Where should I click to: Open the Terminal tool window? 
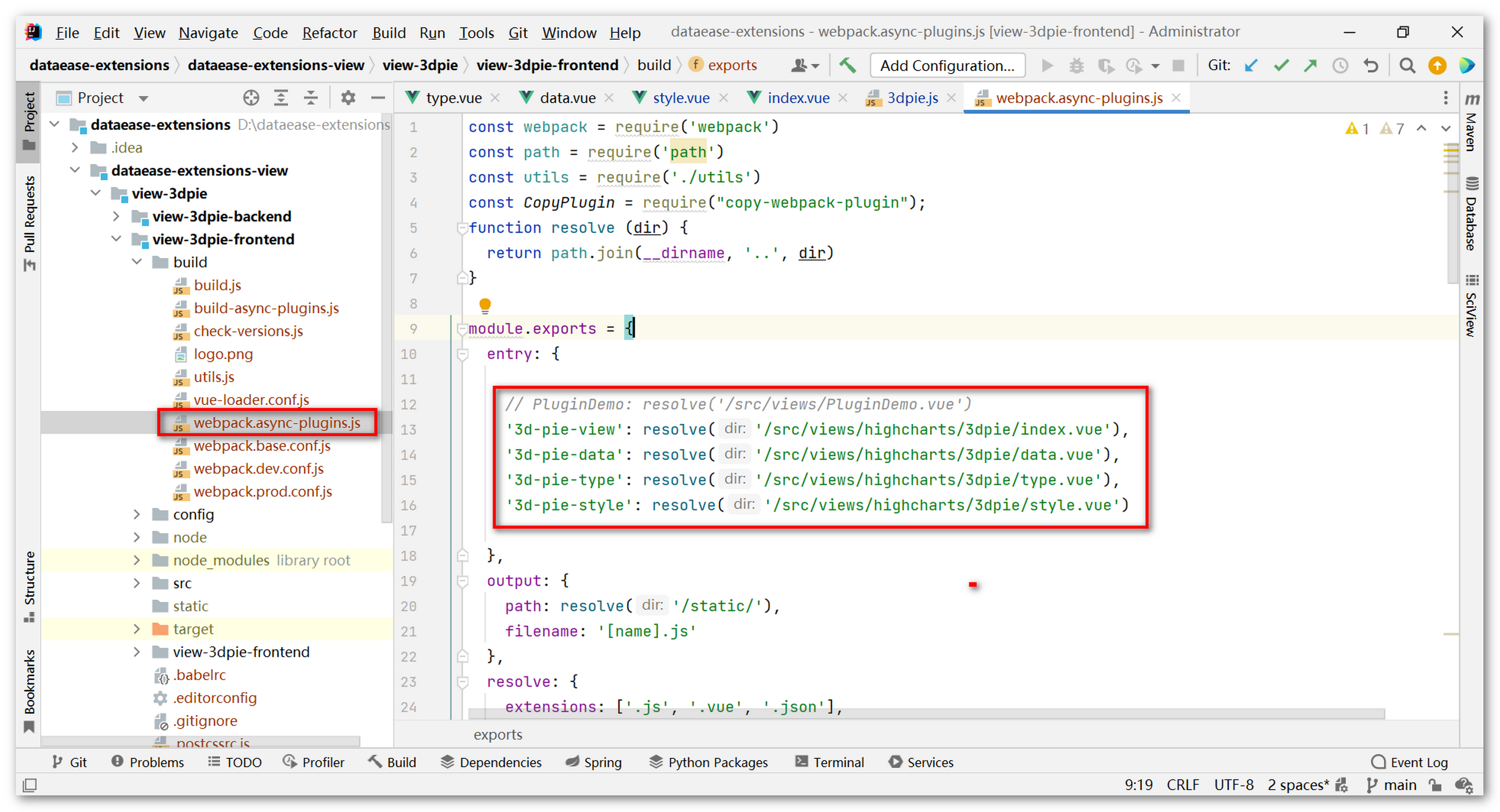pyautogui.click(x=829, y=762)
